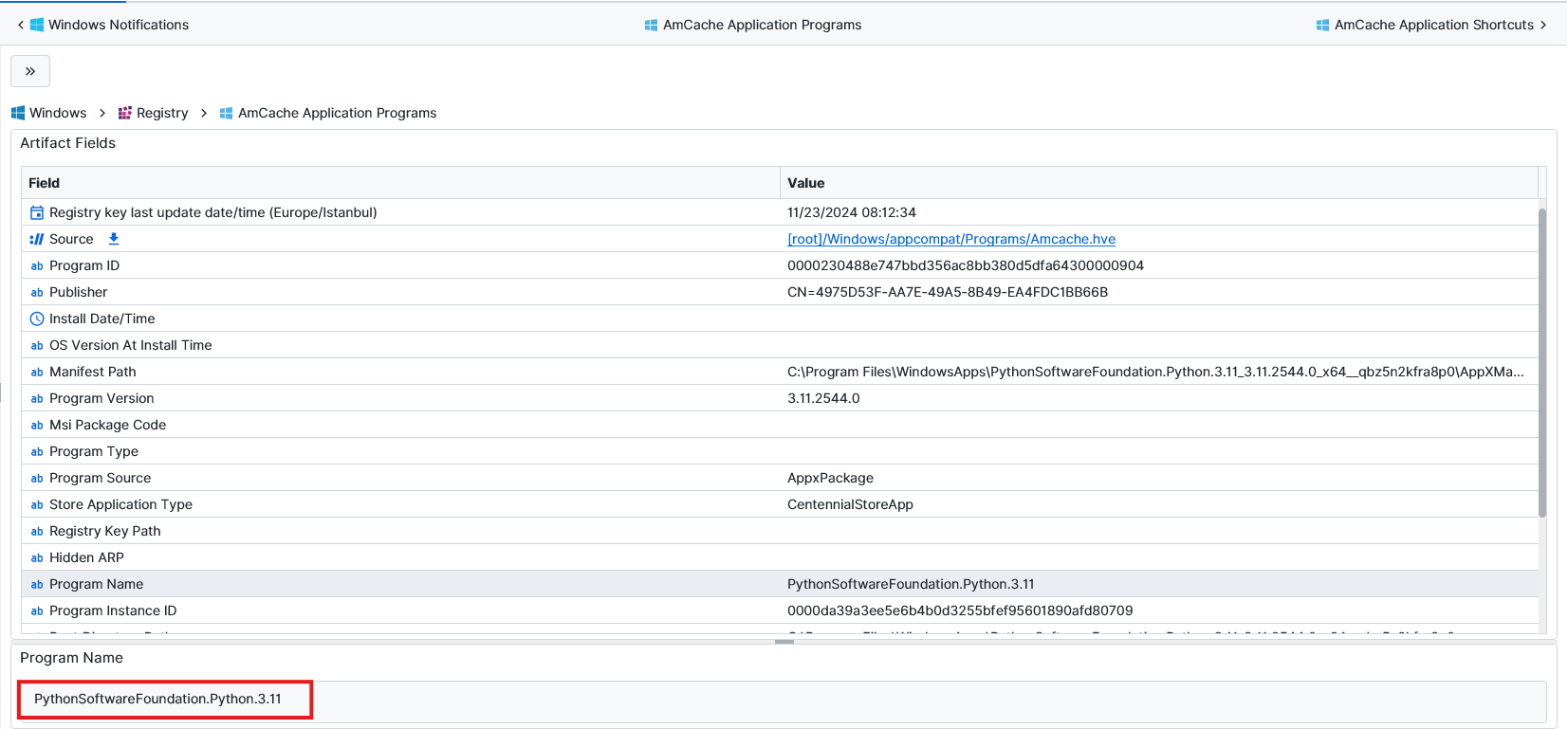Open the Amcache.hve source path link
The height and width of the screenshot is (729, 1568).
[950, 239]
